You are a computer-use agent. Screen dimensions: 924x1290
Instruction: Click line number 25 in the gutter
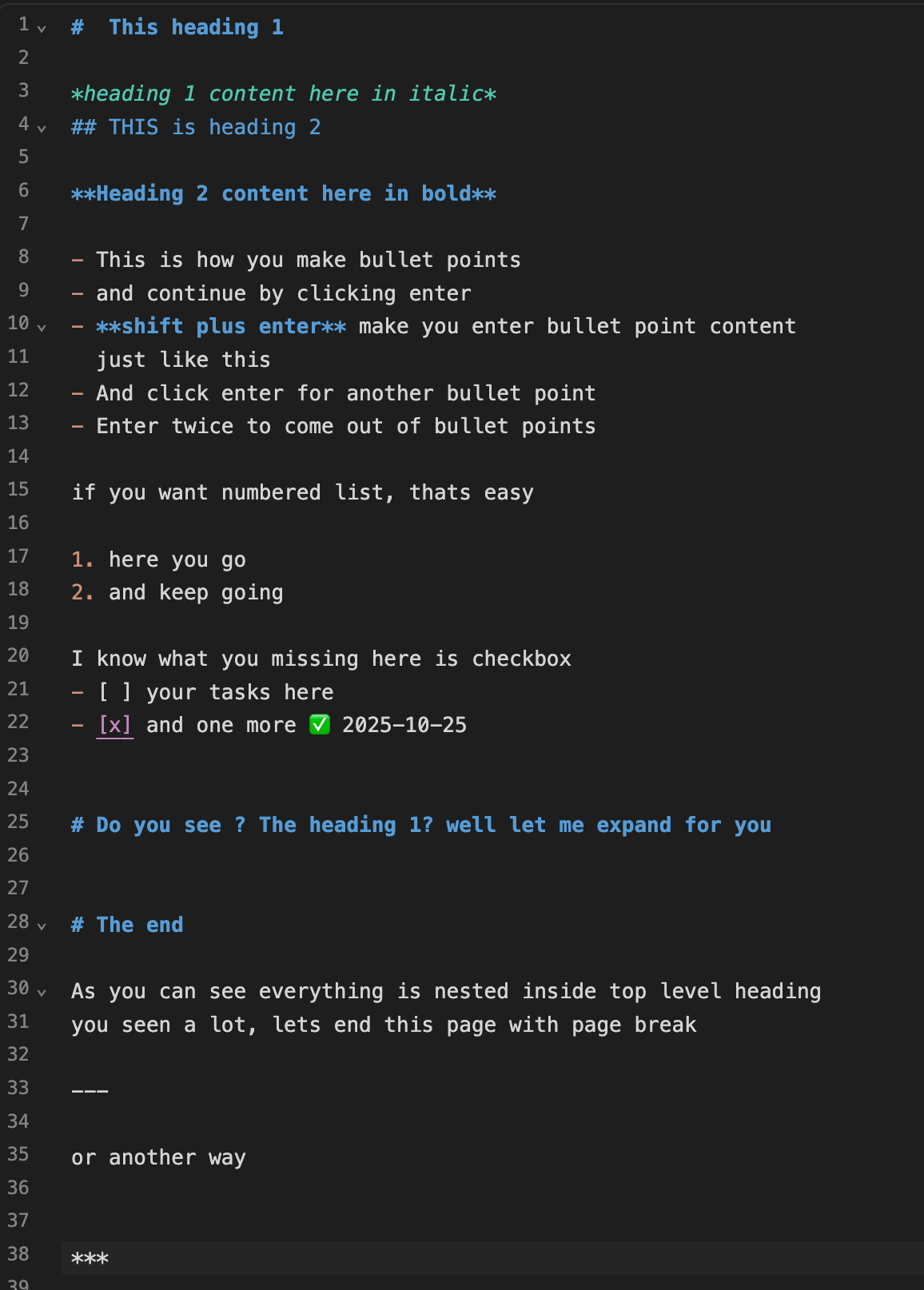coord(18,822)
